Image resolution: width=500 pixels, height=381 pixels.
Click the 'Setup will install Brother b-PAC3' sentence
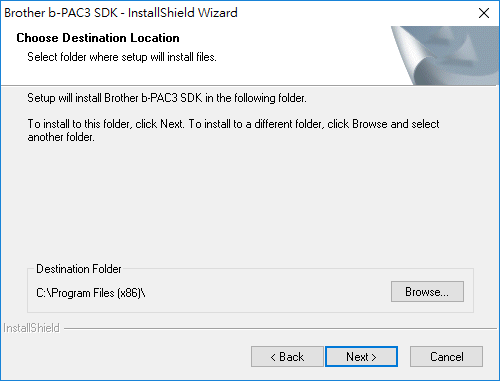click(x=167, y=98)
